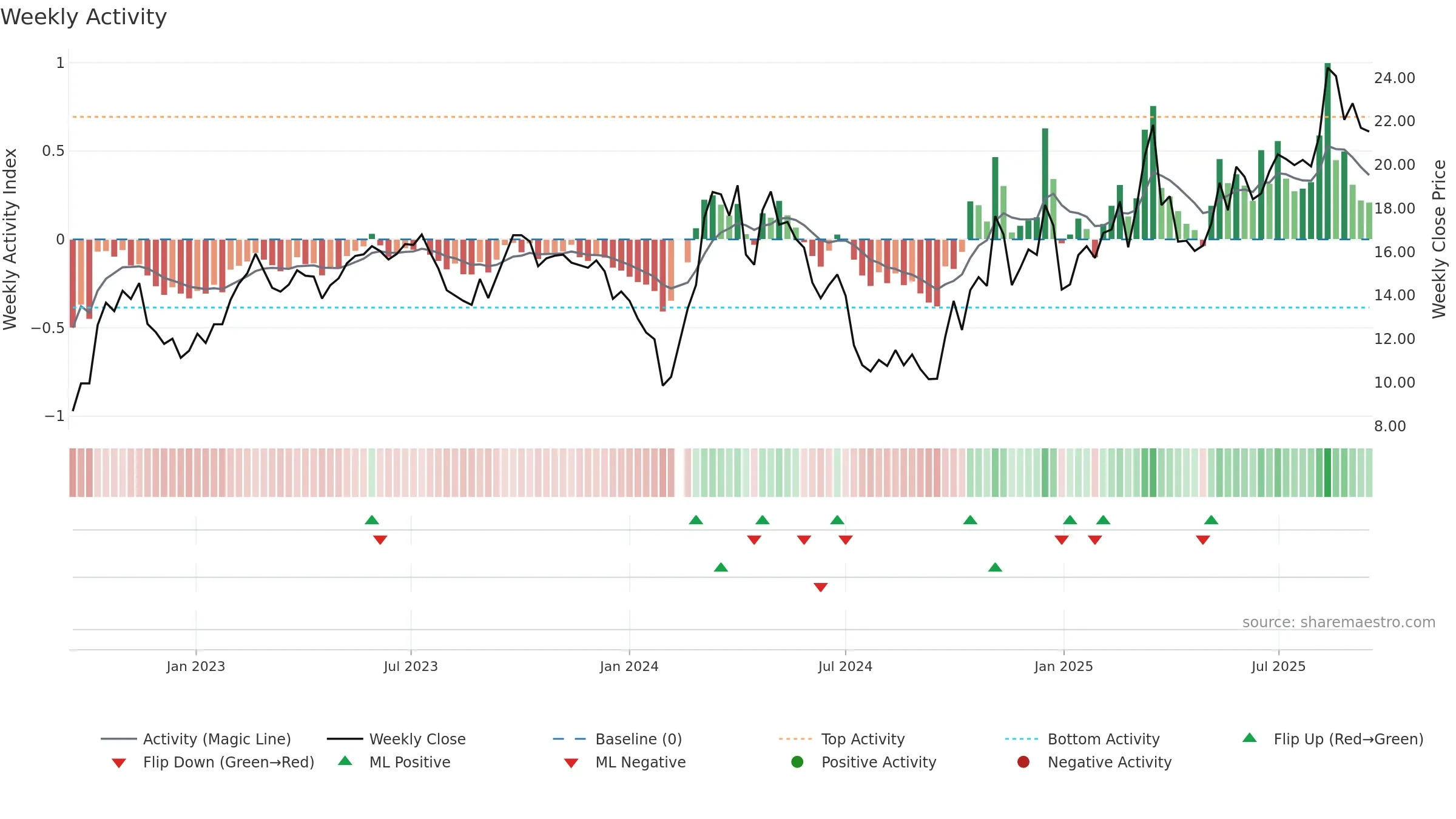This screenshot has height=819, width=1456.
Task: Toggle Bottom Activity legend entry
Action: (1082, 739)
